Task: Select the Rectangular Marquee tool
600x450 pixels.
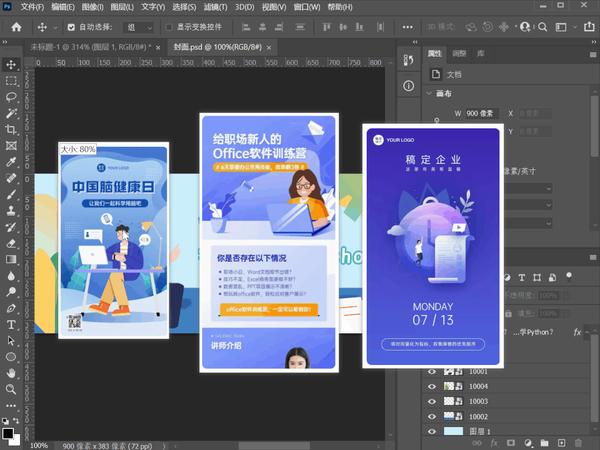Action: [x=11, y=81]
